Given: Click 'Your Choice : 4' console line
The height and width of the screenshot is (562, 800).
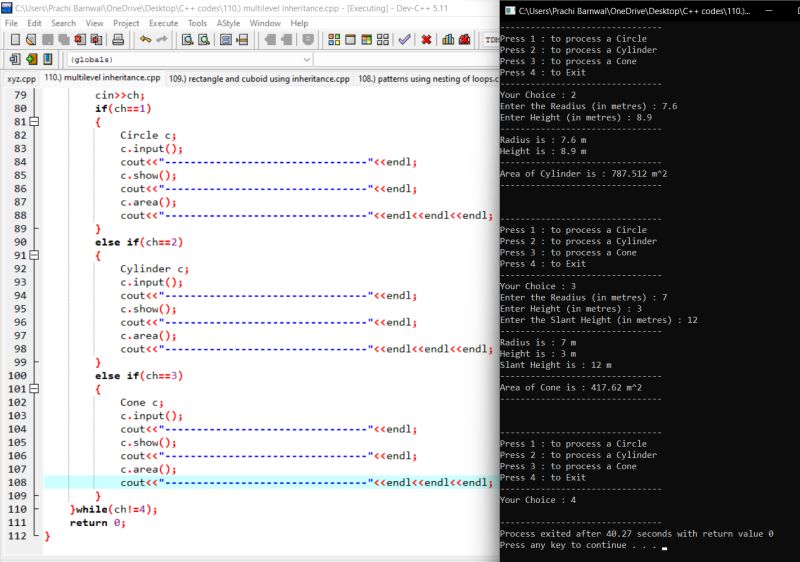Looking at the screenshot, I should [x=538, y=500].
